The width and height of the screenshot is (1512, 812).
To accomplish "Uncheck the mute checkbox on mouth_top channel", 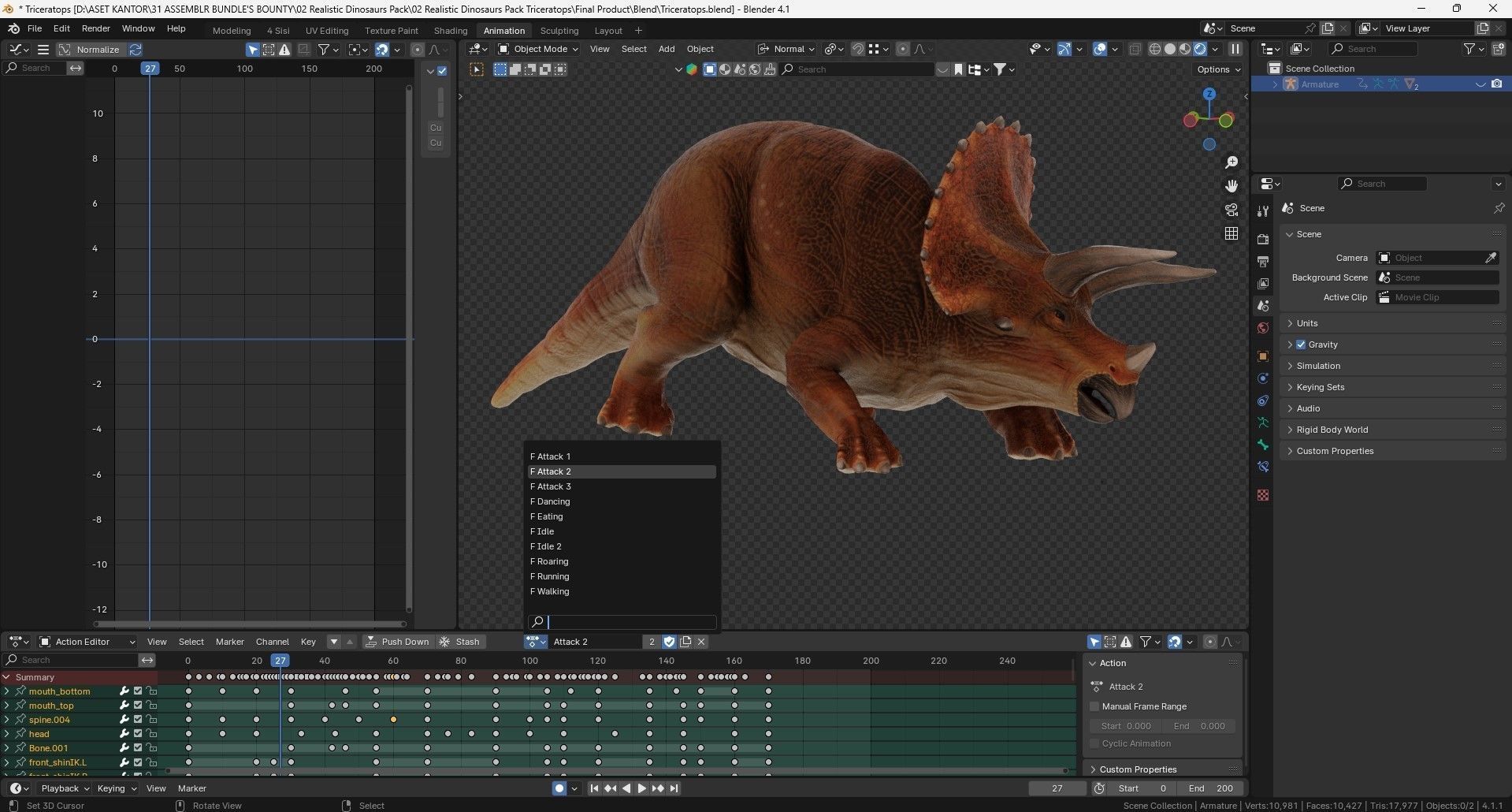I will point(138,706).
